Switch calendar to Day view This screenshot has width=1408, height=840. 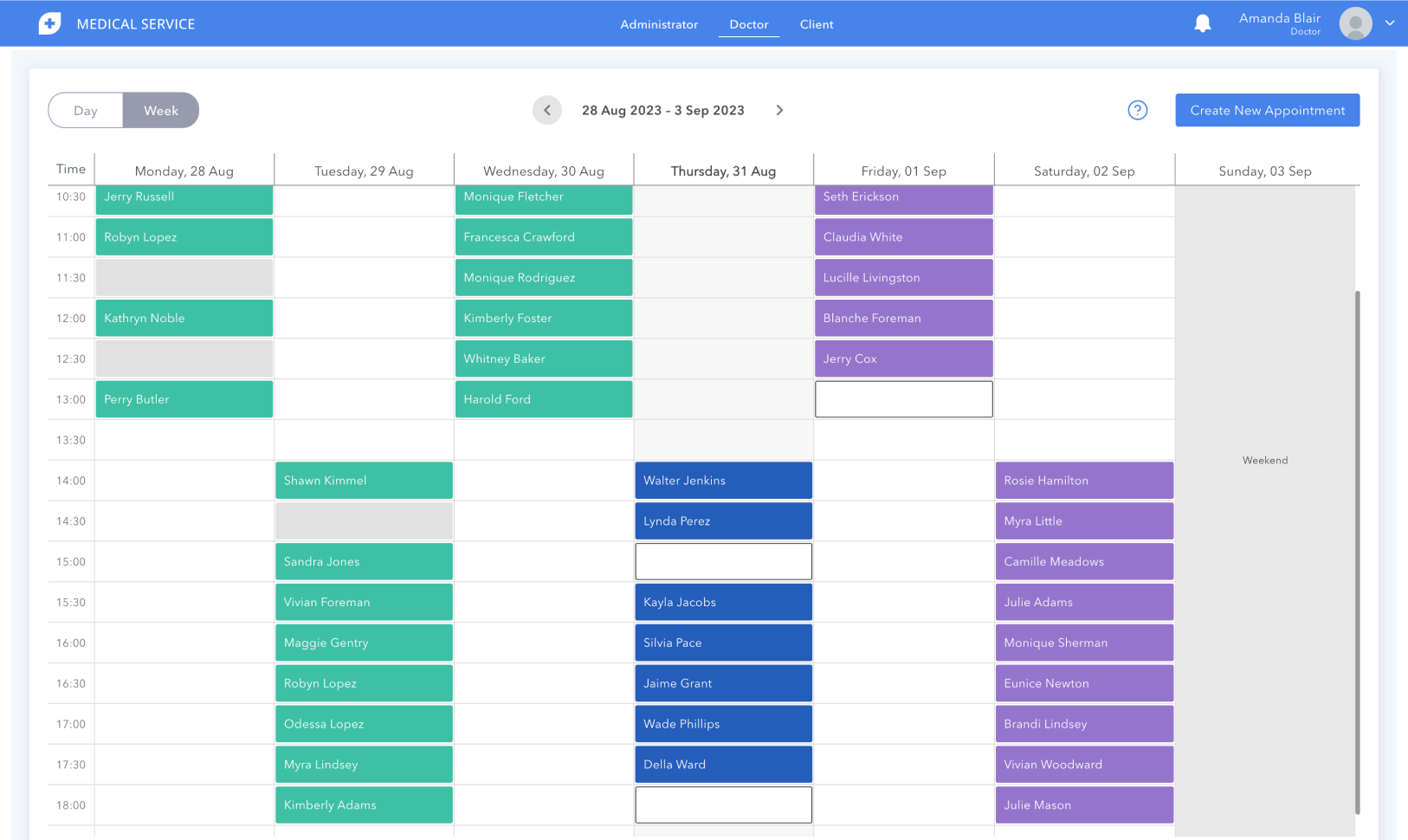86,111
